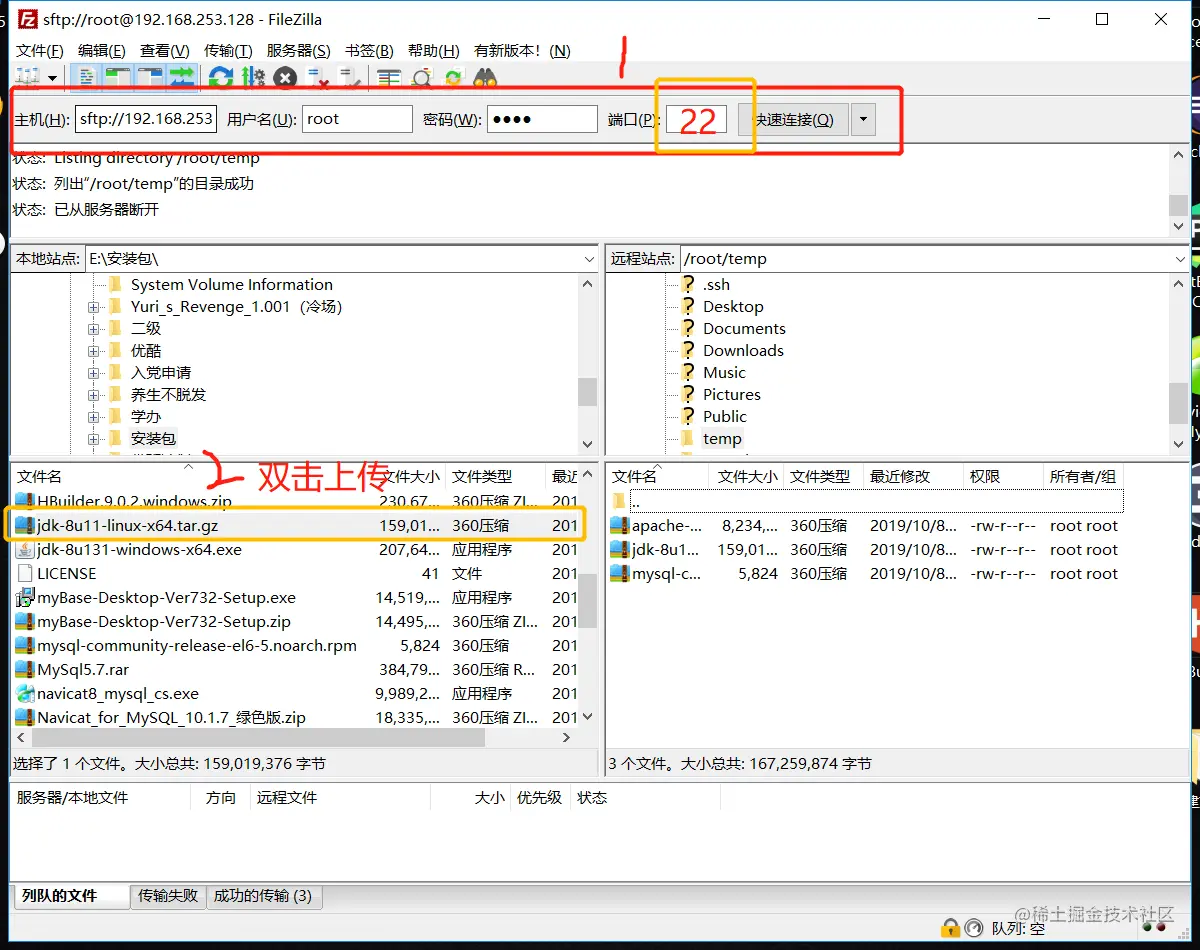Disconnect from the current server
1200x950 pixels.
tap(318, 77)
